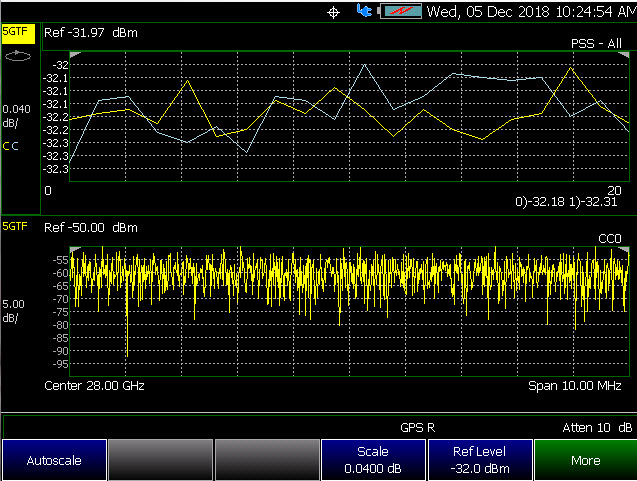
Task: Click the blank gray softkey left of Scale
Action: click(267, 460)
